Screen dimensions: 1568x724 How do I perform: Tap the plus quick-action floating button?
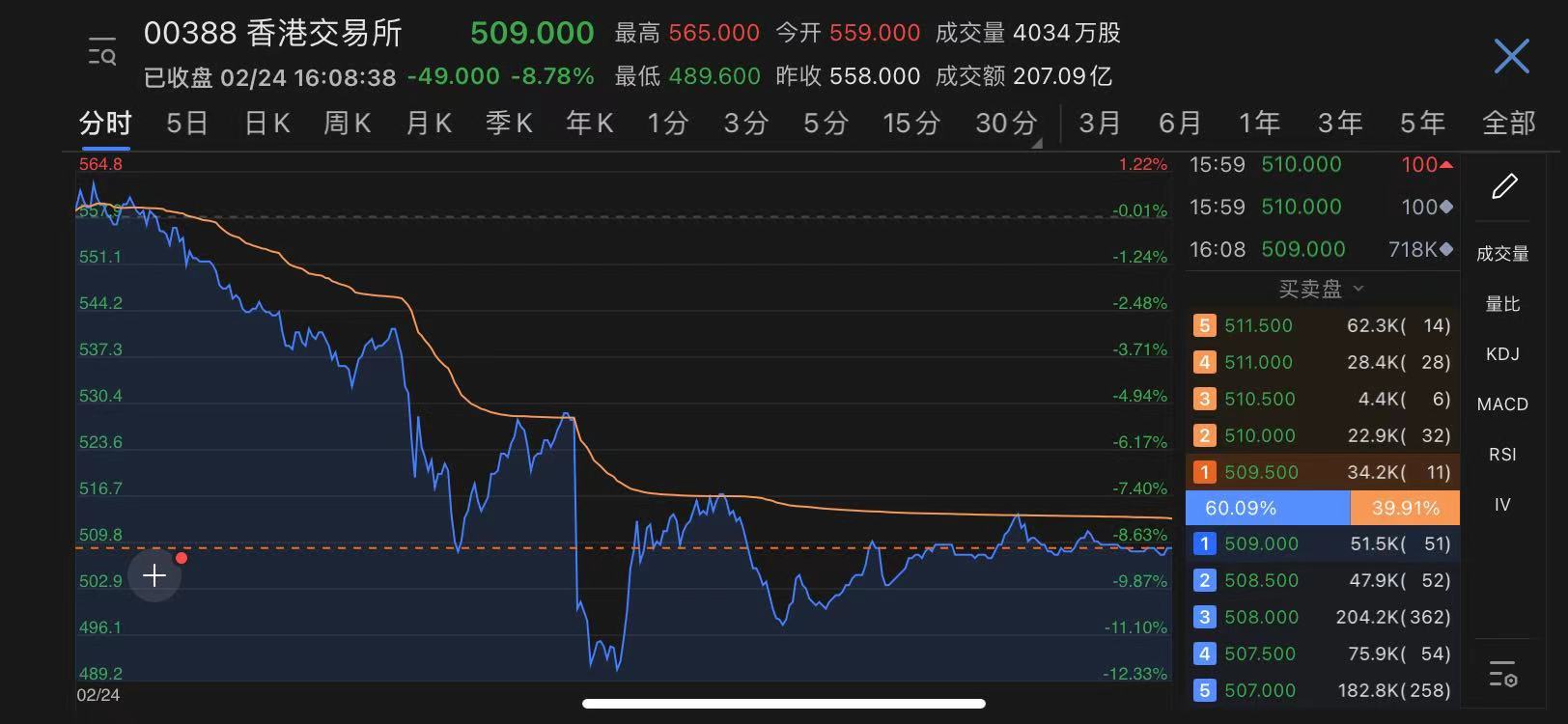pyautogui.click(x=154, y=576)
